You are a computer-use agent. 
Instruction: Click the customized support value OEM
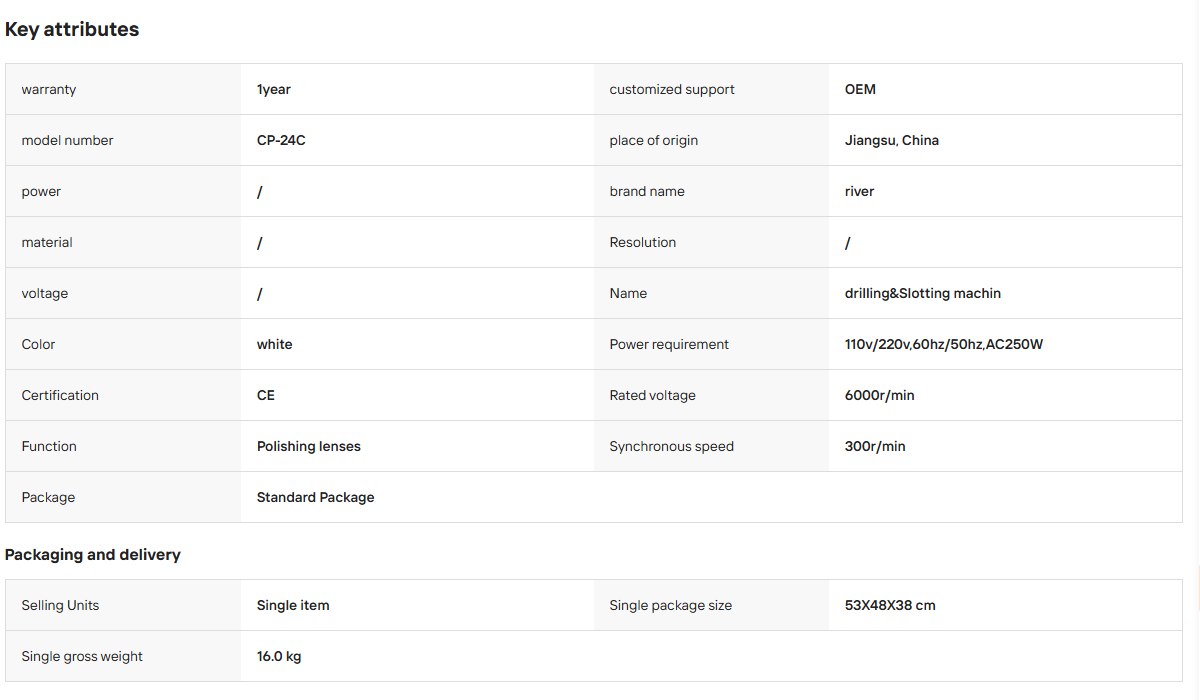point(860,90)
